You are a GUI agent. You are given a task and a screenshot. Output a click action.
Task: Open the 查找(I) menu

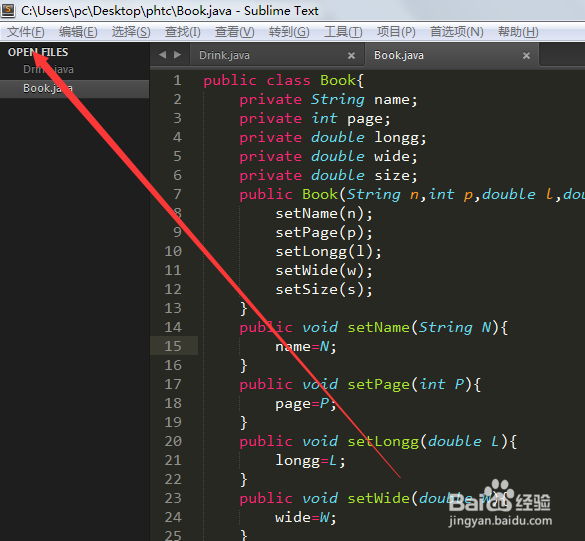(182, 32)
